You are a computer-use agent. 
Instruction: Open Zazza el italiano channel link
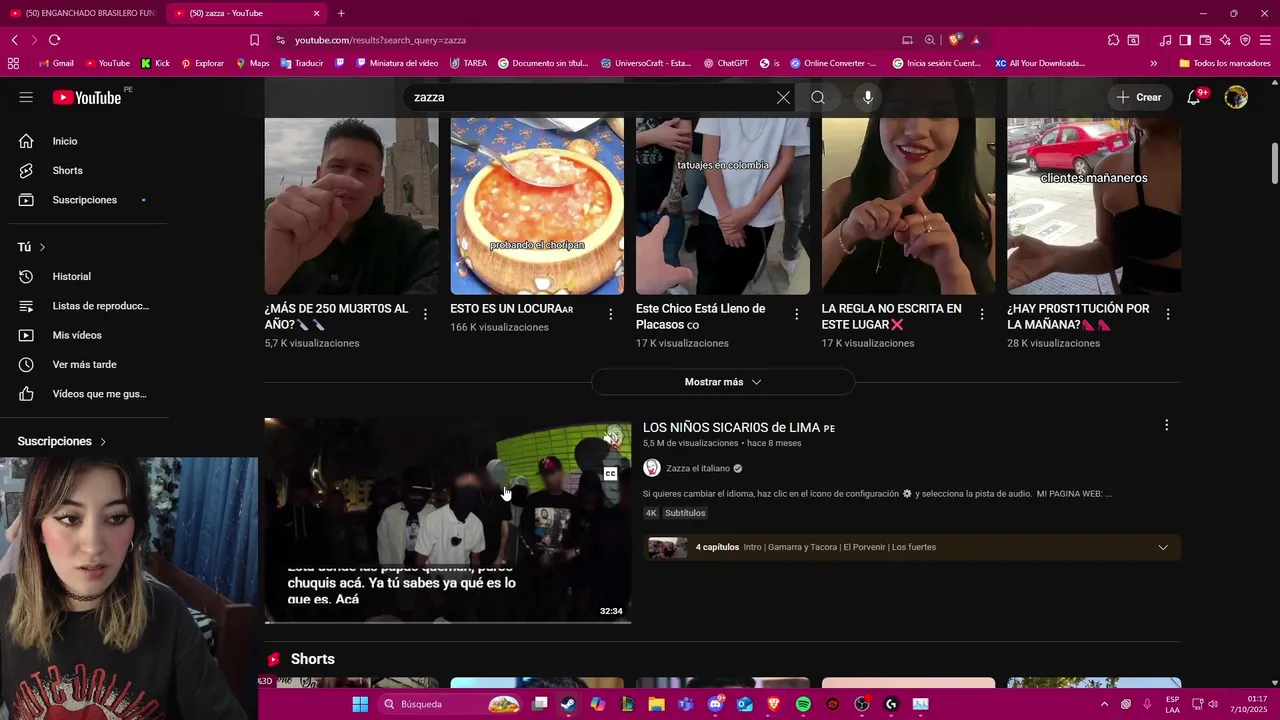pos(698,468)
